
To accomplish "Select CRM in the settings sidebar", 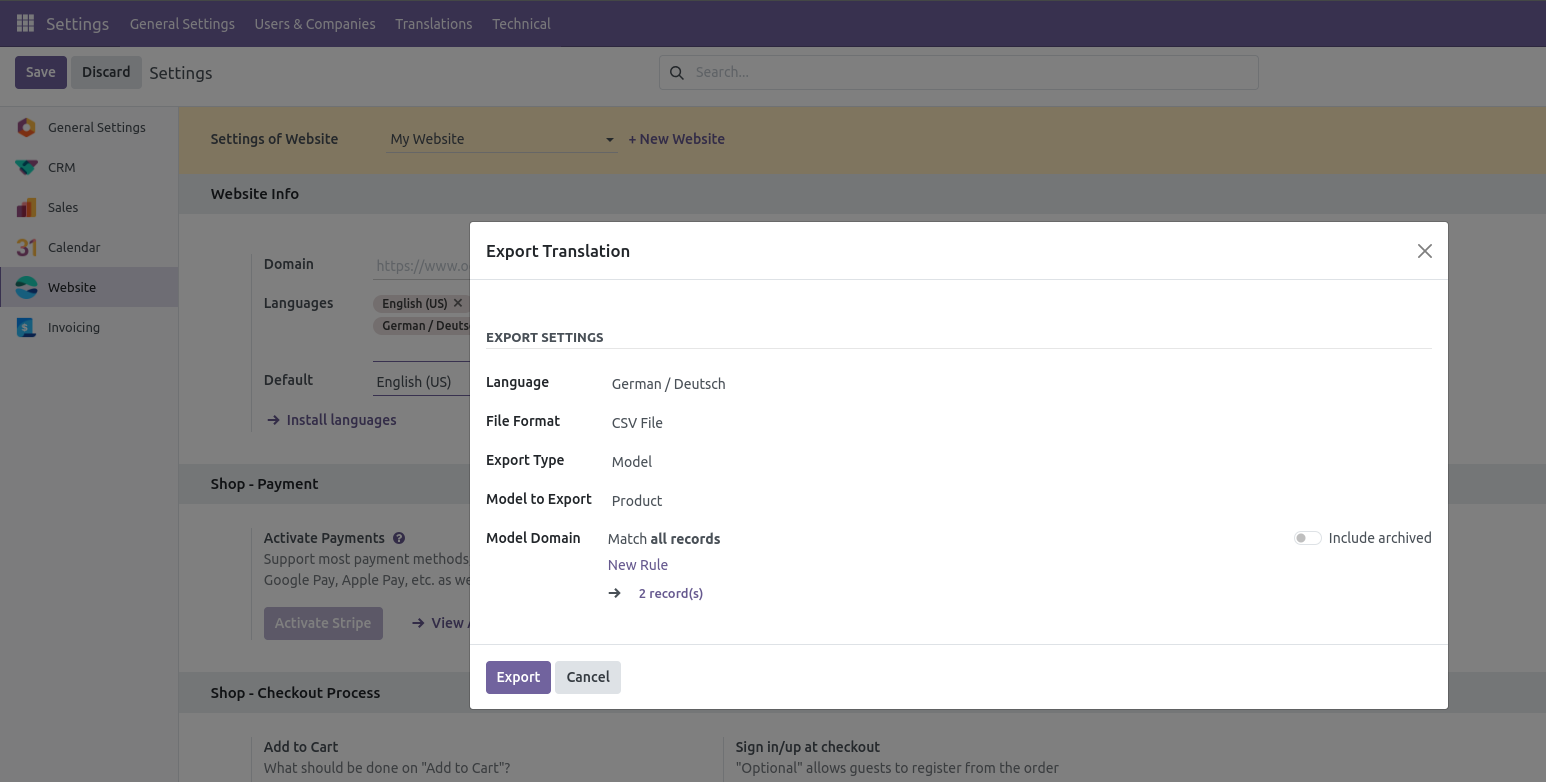I will pyautogui.click(x=89, y=167).
